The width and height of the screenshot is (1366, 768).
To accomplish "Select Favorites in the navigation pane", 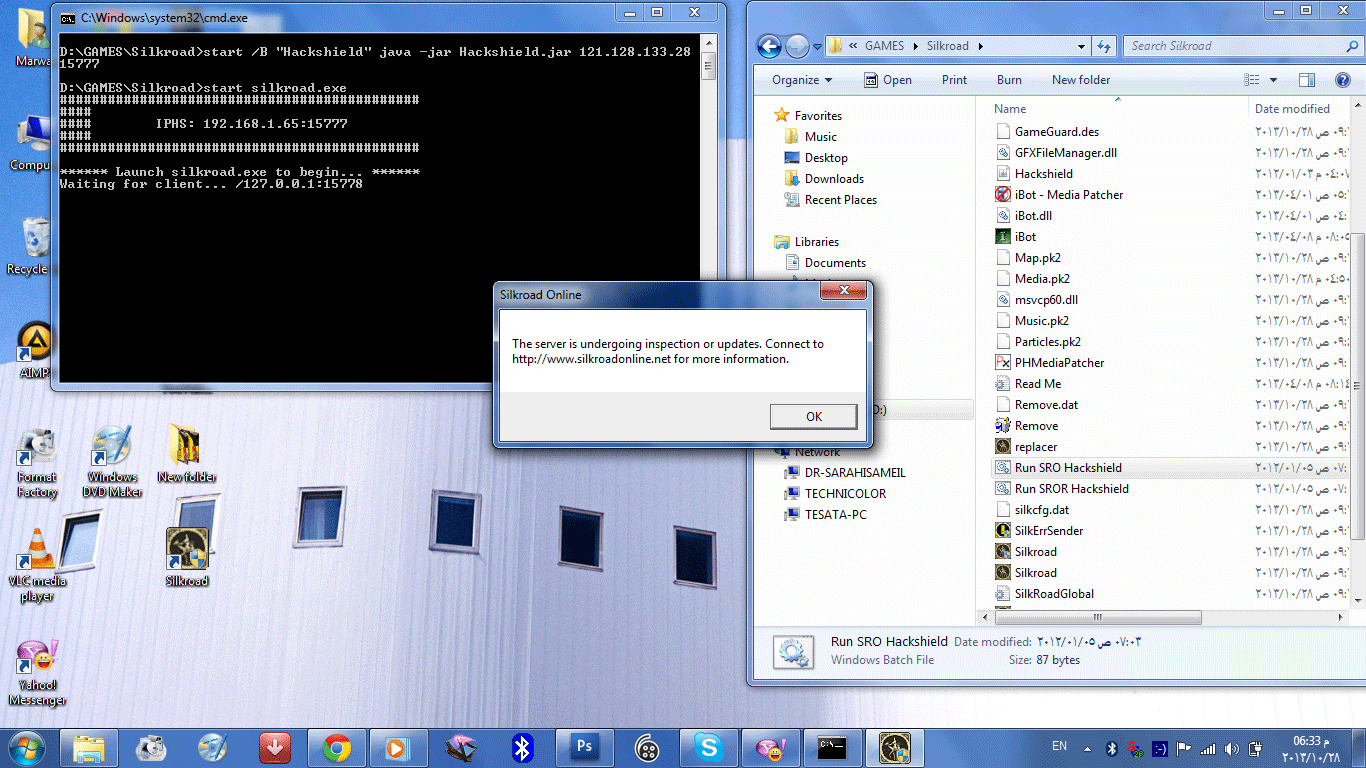I will [x=808, y=115].
